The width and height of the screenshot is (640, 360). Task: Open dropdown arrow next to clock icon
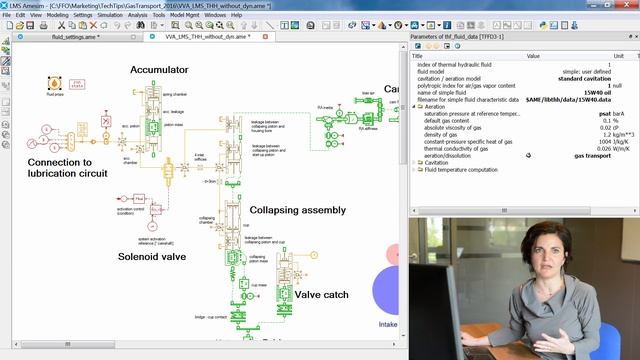pos(406,25)
